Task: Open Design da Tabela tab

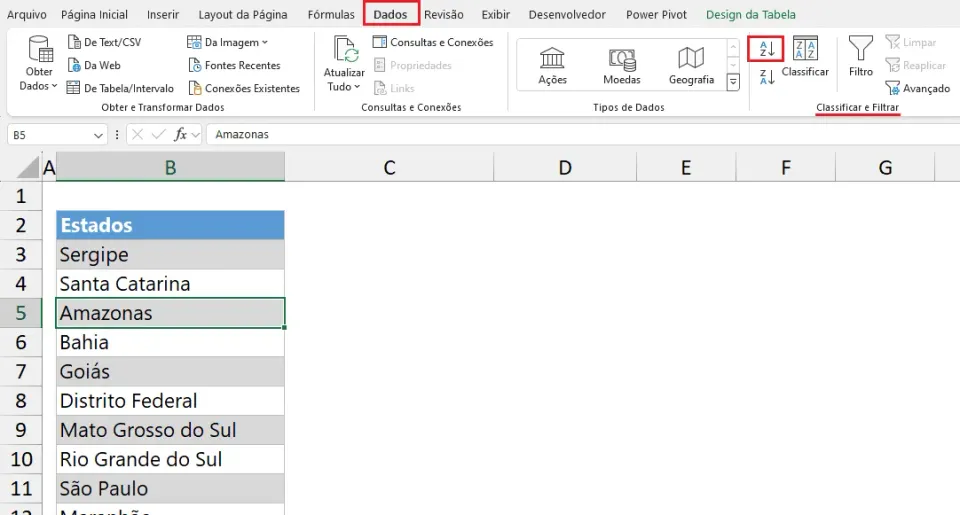Action: point(751,14)
